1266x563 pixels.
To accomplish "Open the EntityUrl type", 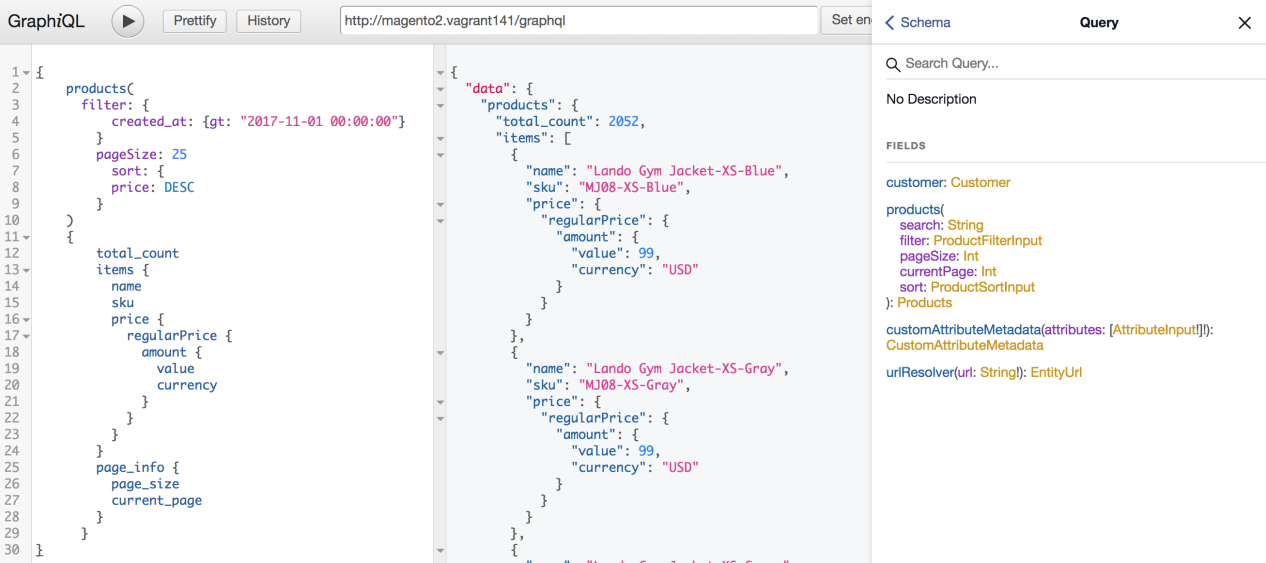I will (x=1056, y=372).
